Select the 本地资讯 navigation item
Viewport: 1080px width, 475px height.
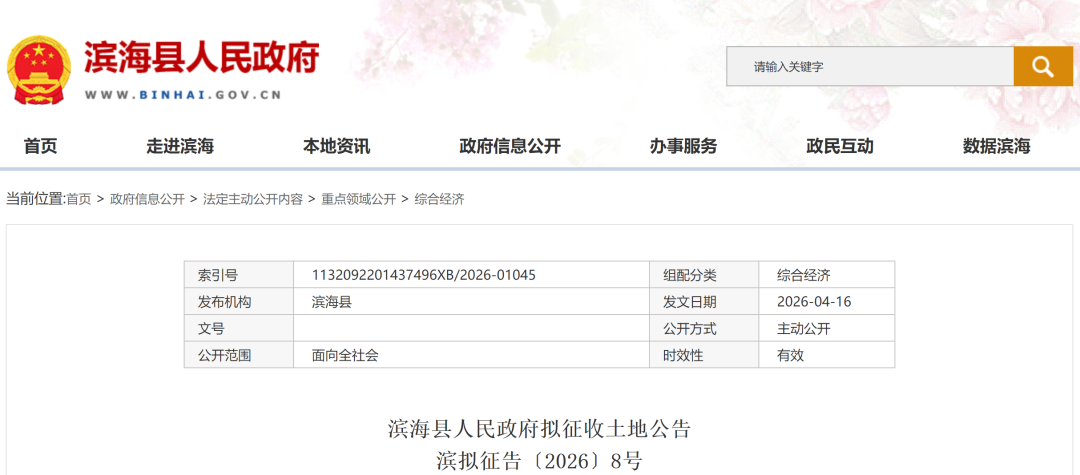336,146
